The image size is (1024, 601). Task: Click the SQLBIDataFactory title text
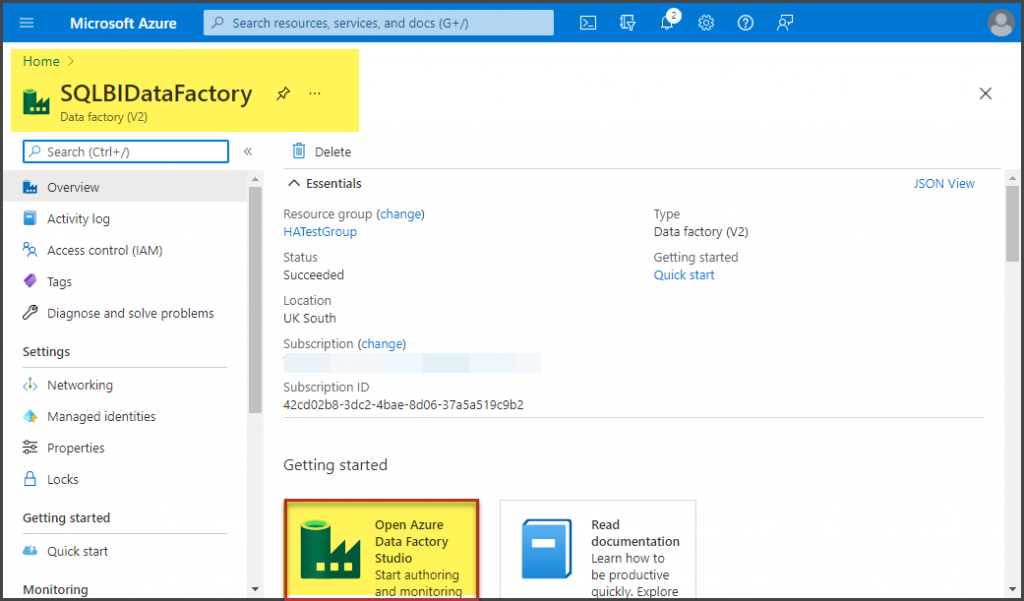[156, 93]
